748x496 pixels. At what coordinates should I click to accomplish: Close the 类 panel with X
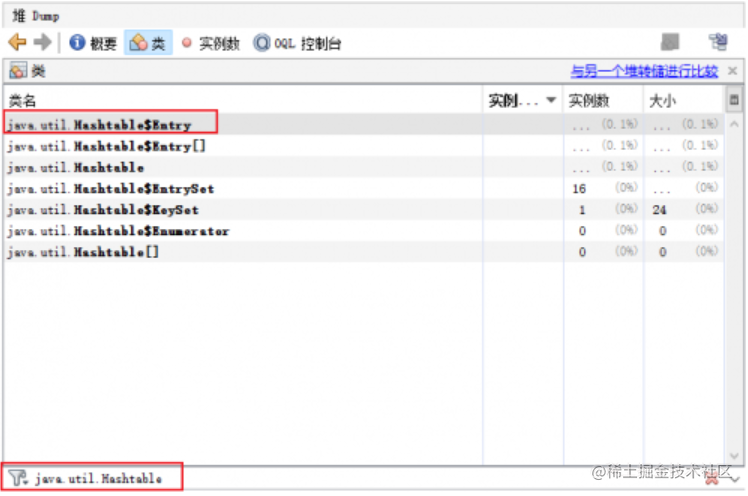[732, 72]
